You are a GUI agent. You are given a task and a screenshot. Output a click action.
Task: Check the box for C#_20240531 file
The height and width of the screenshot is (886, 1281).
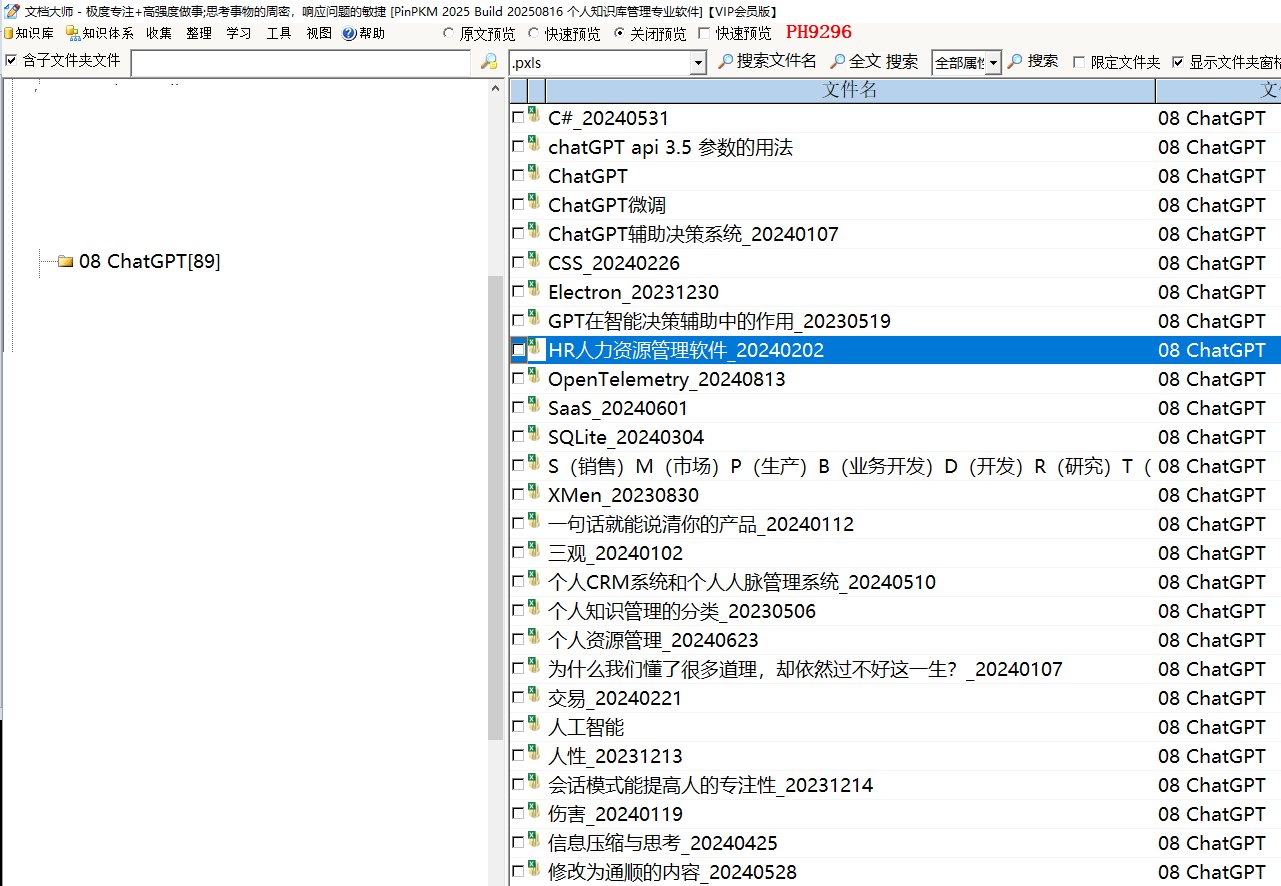tap(518, 118)
